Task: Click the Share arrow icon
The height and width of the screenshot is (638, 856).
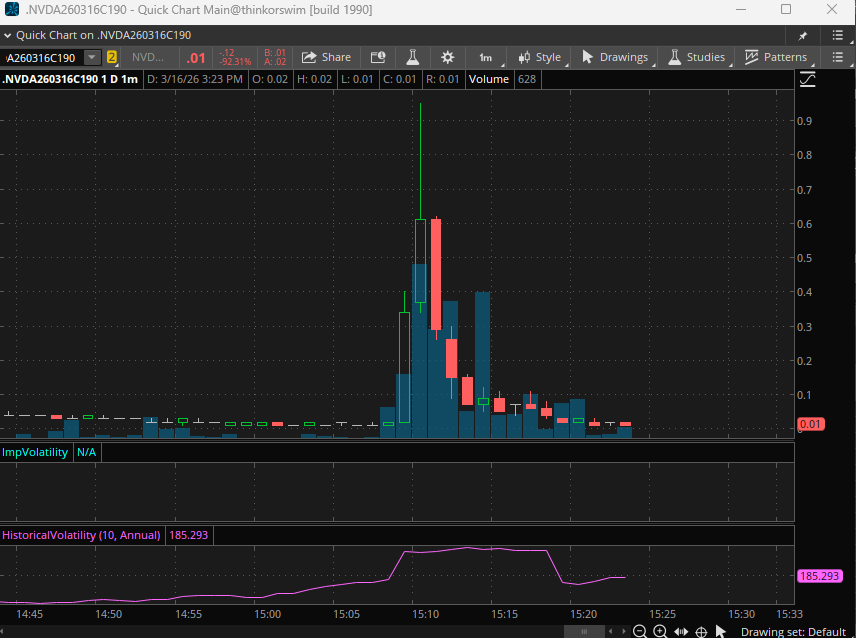Action: (x=309, y=57)
